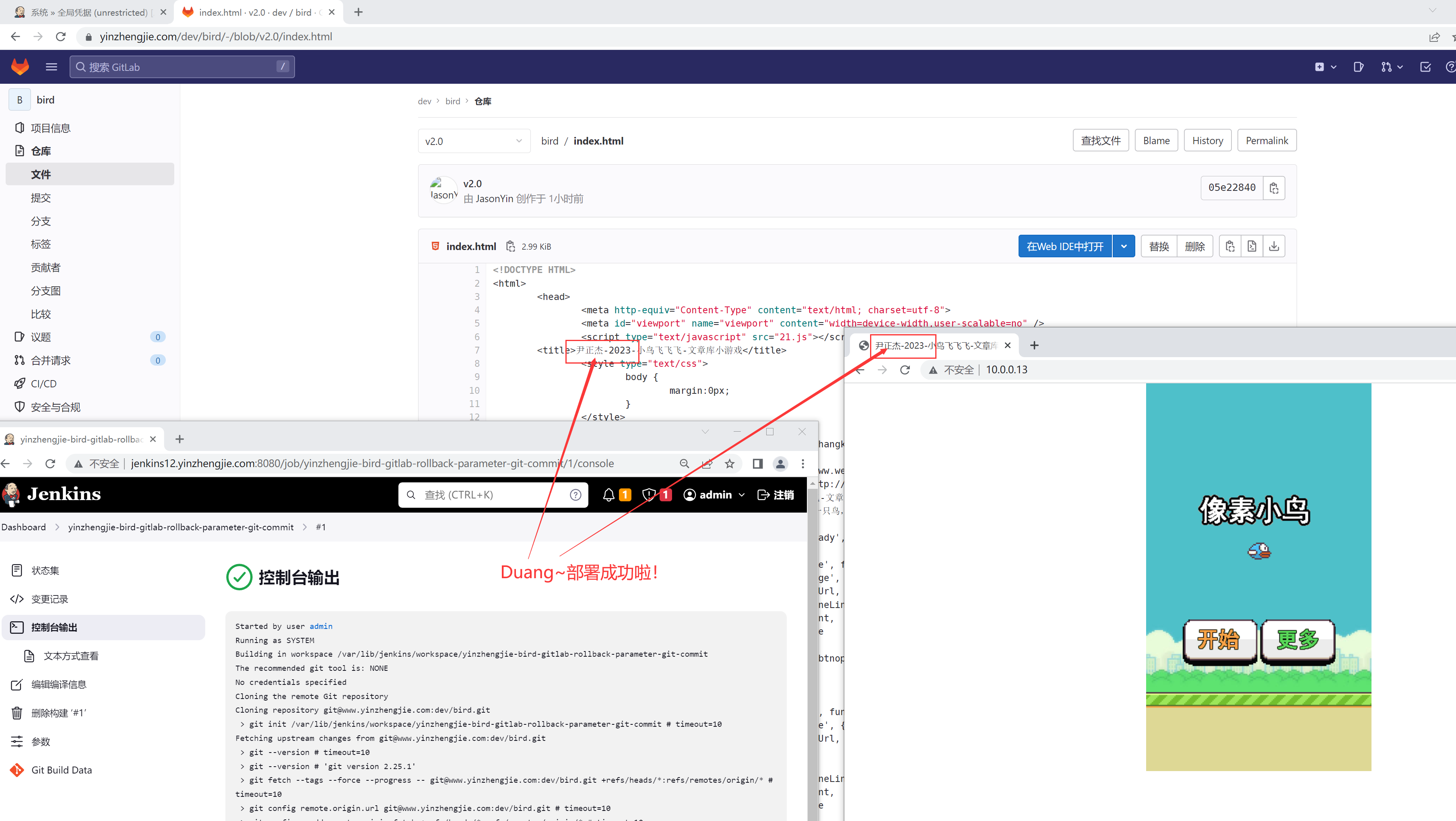
Task: Select 变更记录 in the Jenkins sidebar
Action: [49, 599]
